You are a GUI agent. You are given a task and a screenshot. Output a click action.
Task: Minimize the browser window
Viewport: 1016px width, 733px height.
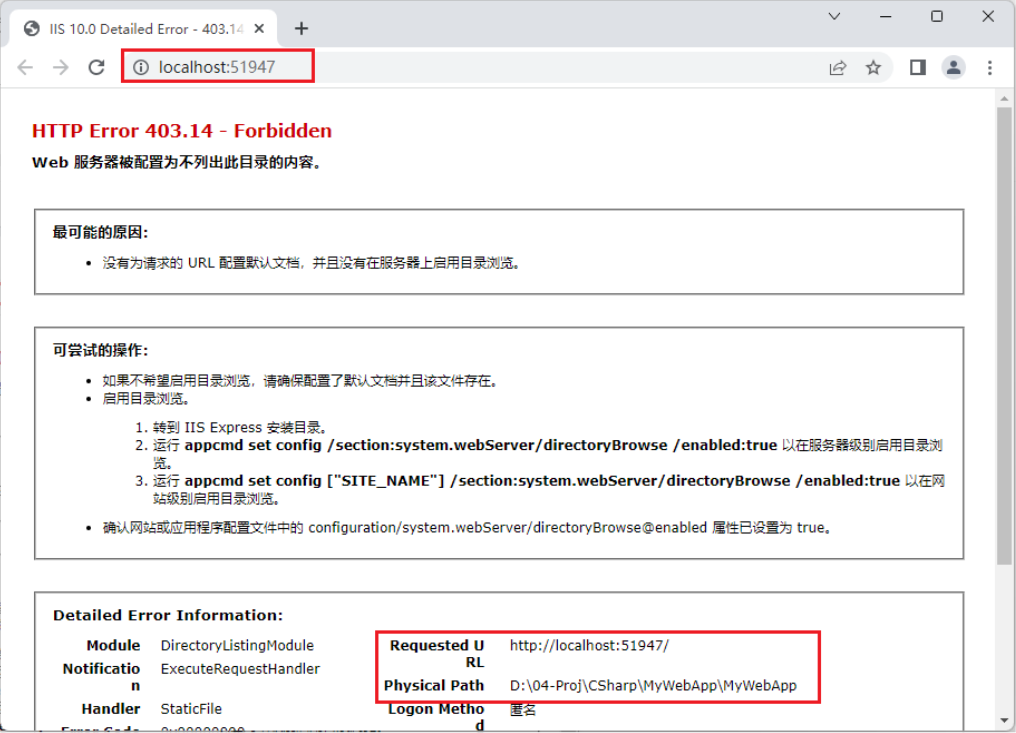(886, 16)
